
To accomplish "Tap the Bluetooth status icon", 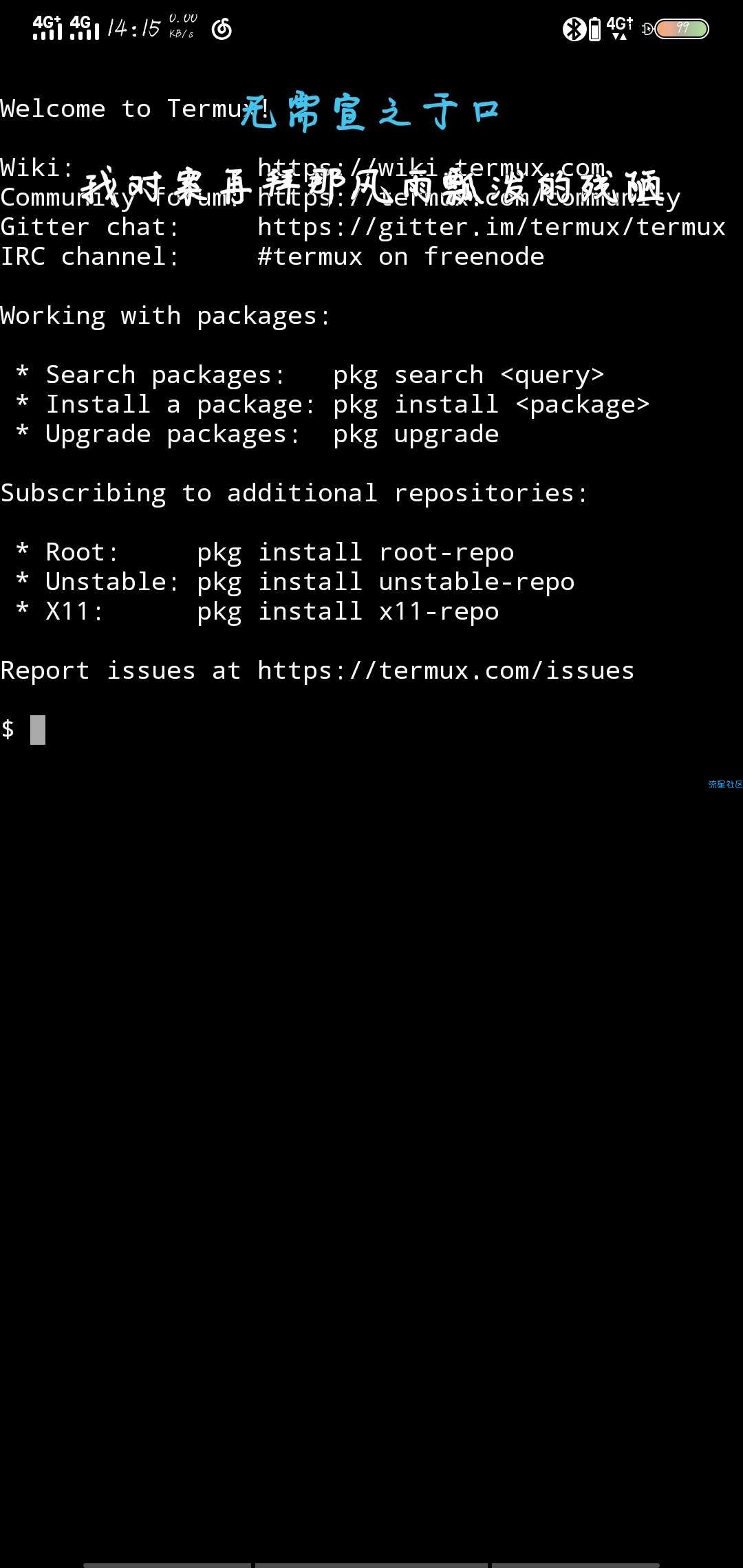I will click(x=574, y=29).
